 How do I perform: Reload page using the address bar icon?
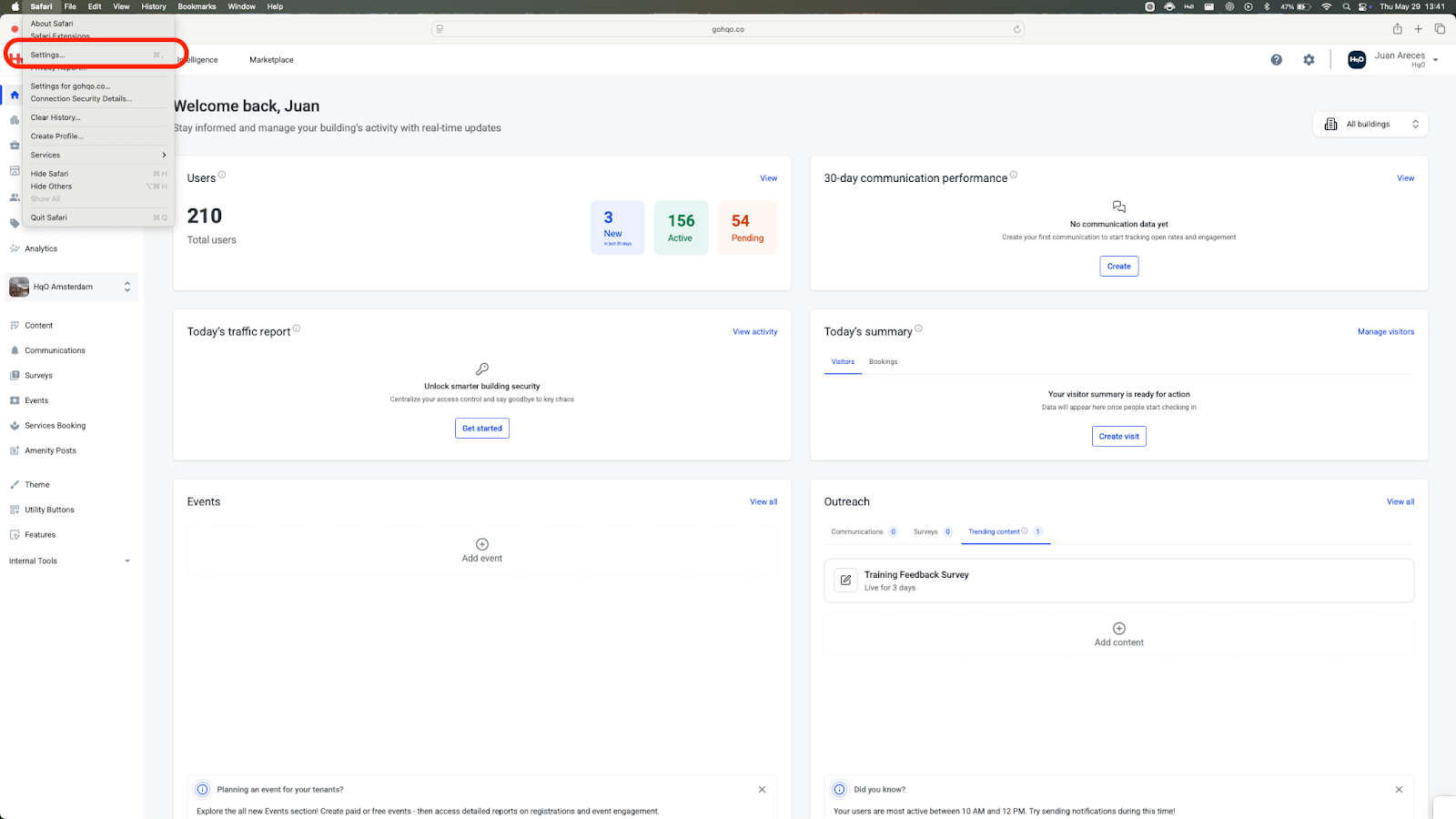(x=1016, y=29)
